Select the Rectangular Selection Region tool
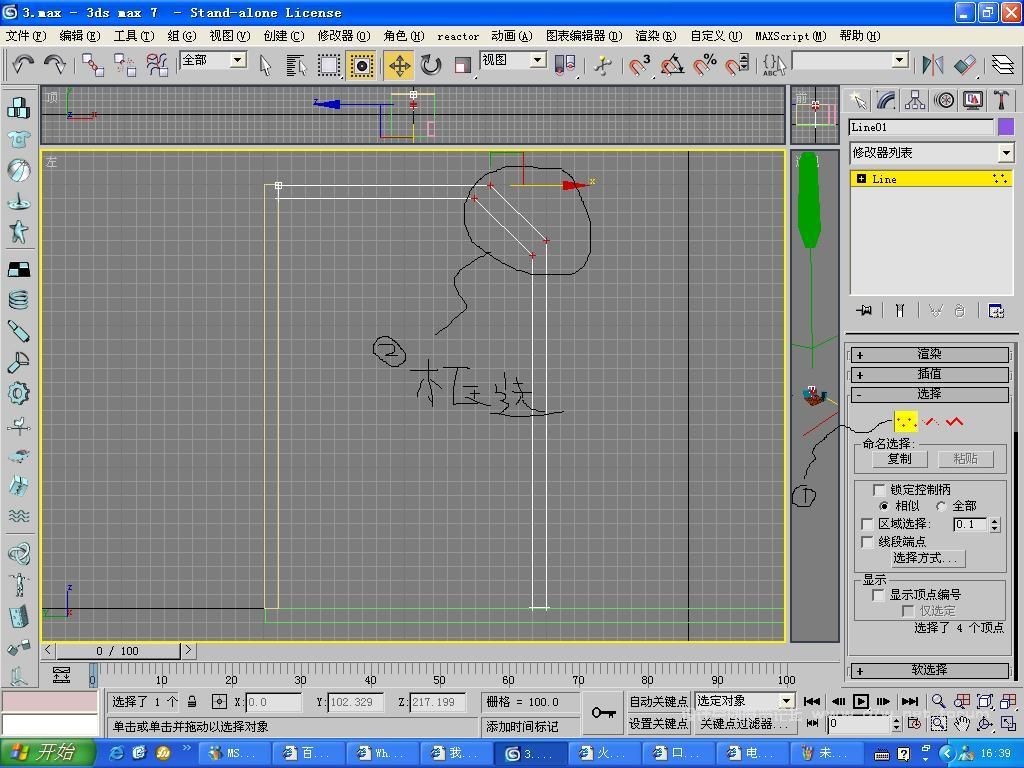Image resolution: width=1024 pixels, height=768 pixels. (x=328, y=65)
